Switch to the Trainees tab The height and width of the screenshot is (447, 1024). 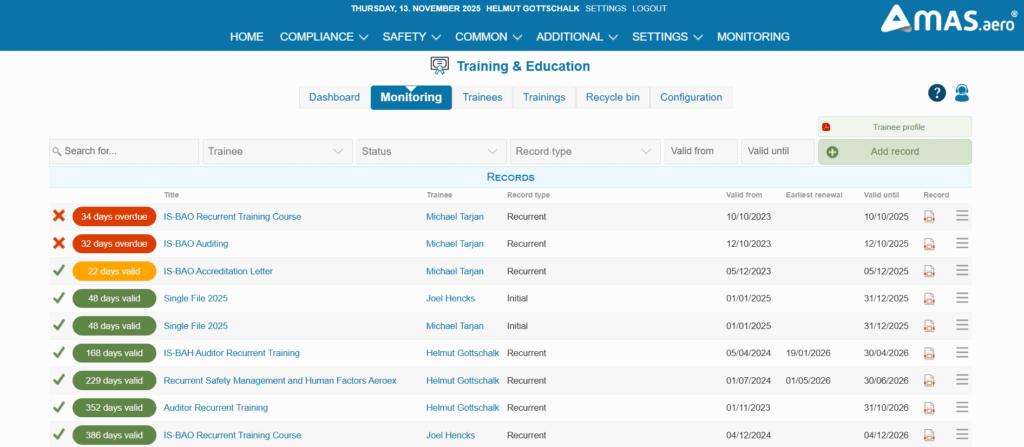(482, 97)
